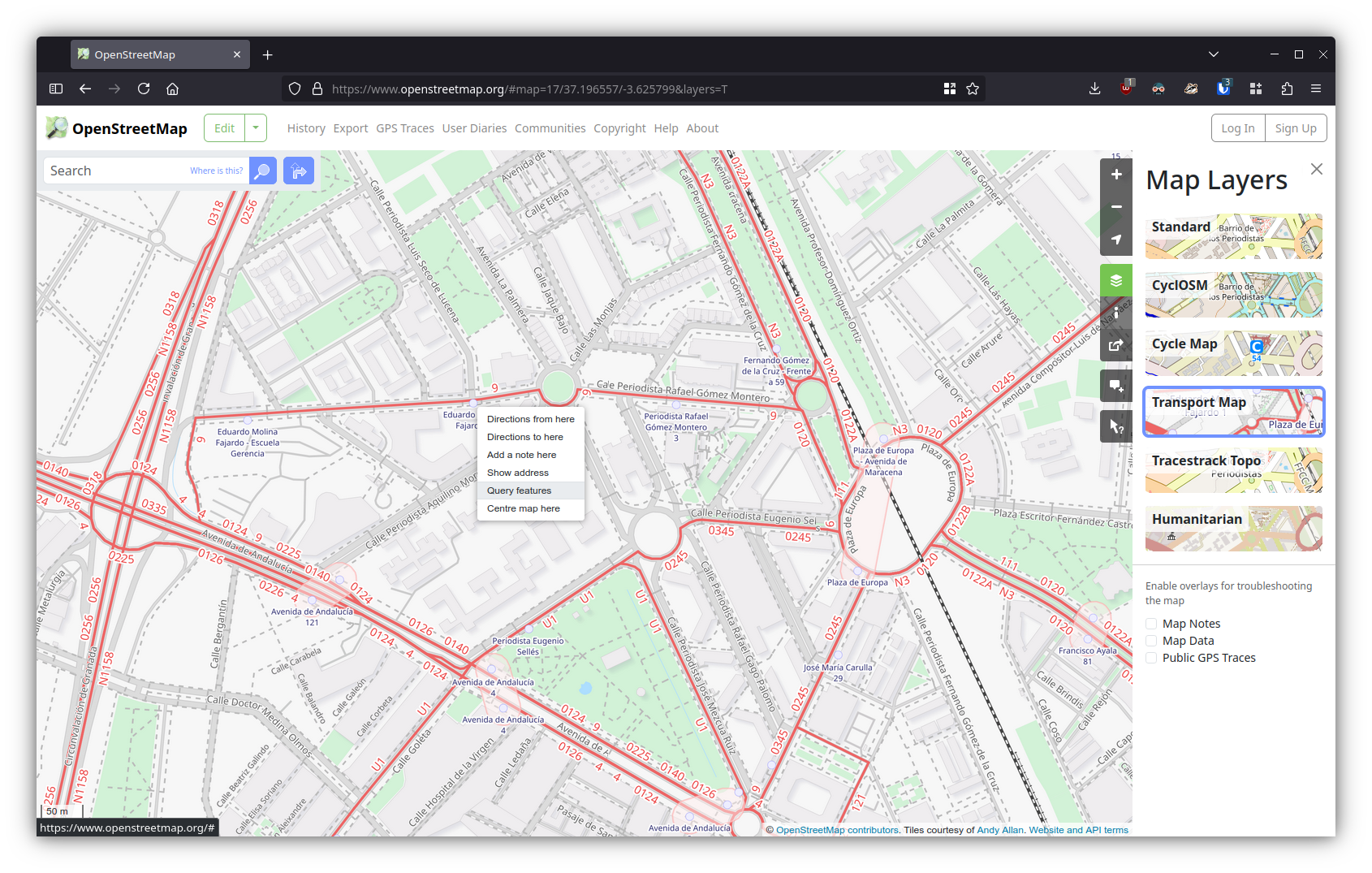Select the Humanitarian map layer
Viewport: 1372px width, 873px height.
pos(1234,529)
